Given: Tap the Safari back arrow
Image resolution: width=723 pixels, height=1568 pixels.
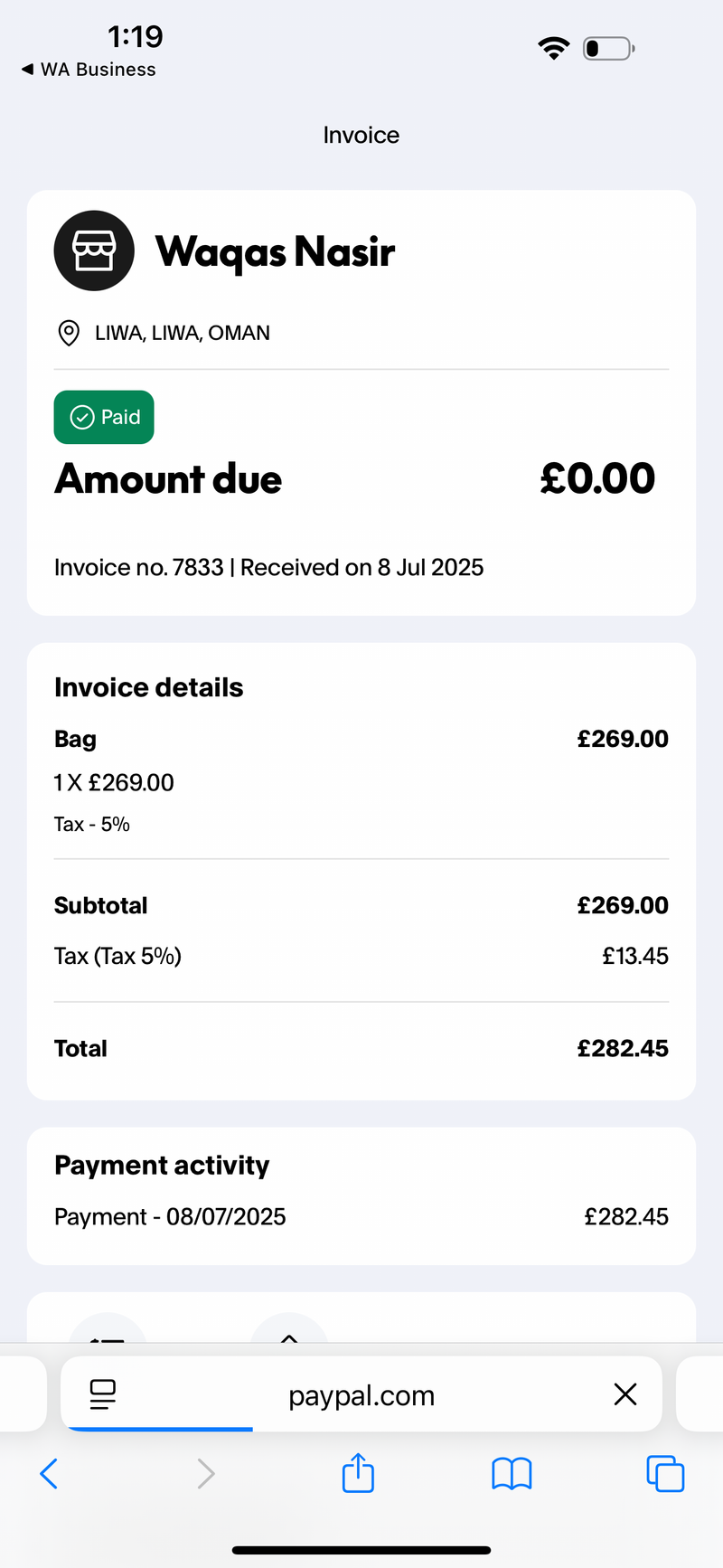Looking at the screenshot, I should point(49,1473).
